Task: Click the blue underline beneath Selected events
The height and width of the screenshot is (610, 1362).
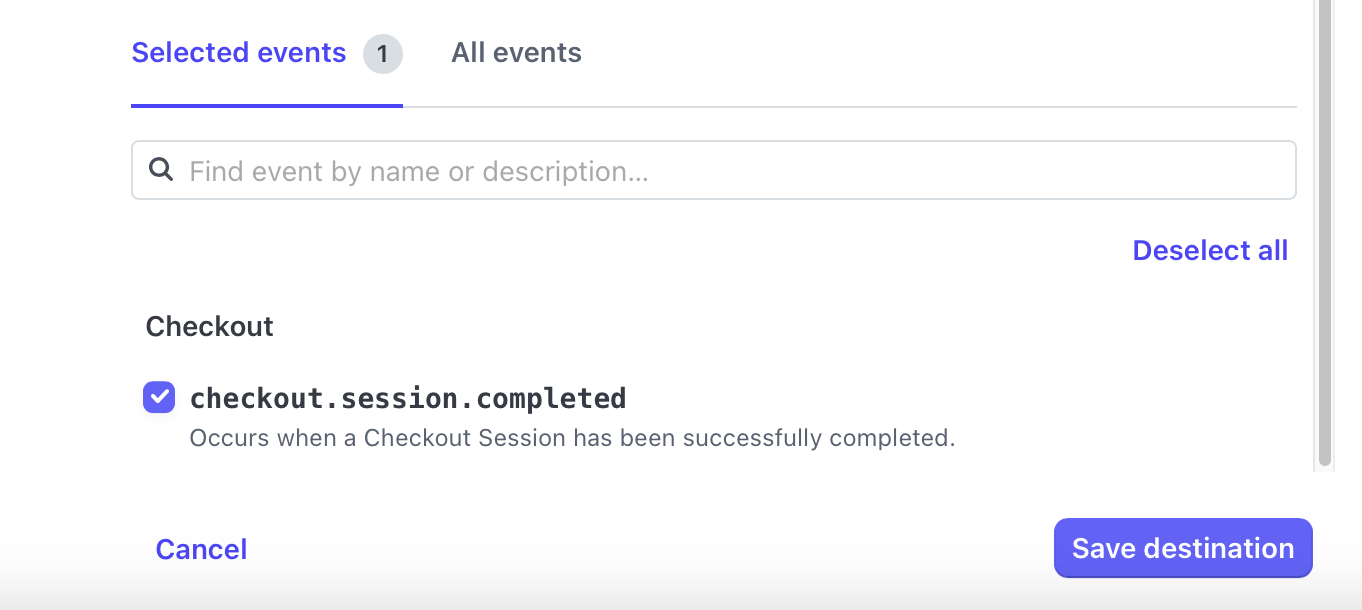Action: tap(267, 105)
